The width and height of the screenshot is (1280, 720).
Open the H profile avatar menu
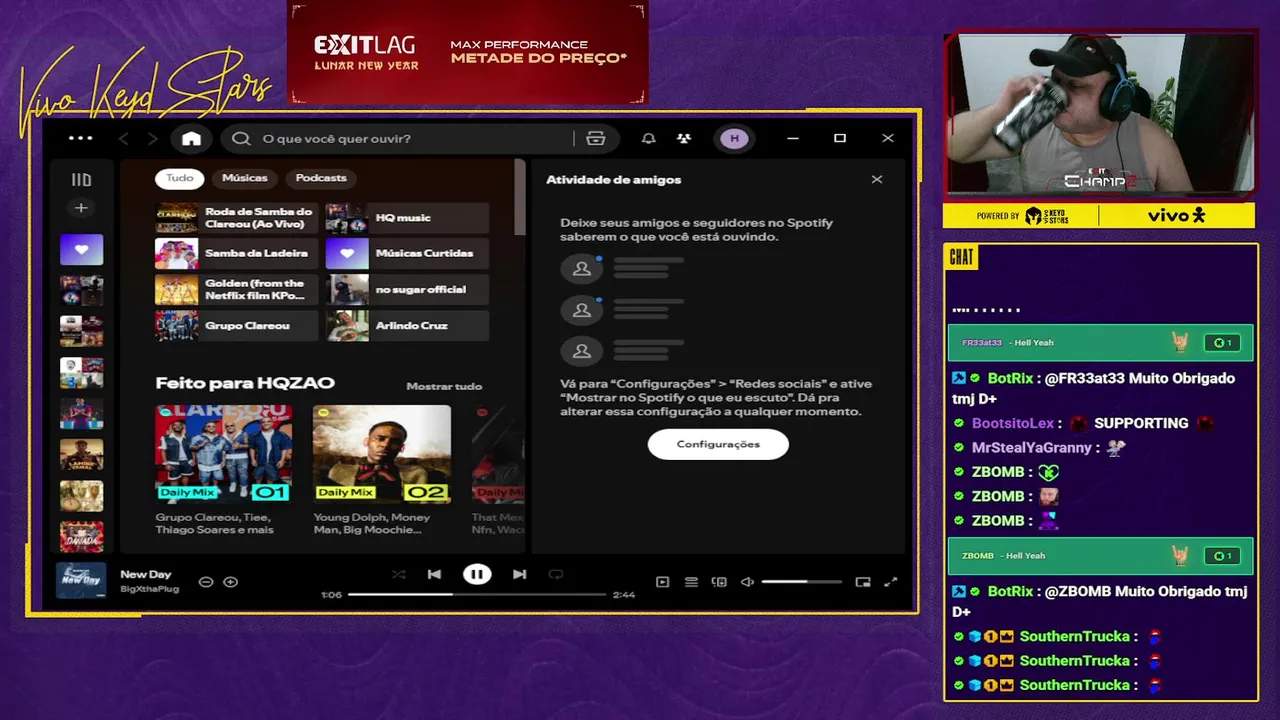pyautogui.click(x=734, y=138)
